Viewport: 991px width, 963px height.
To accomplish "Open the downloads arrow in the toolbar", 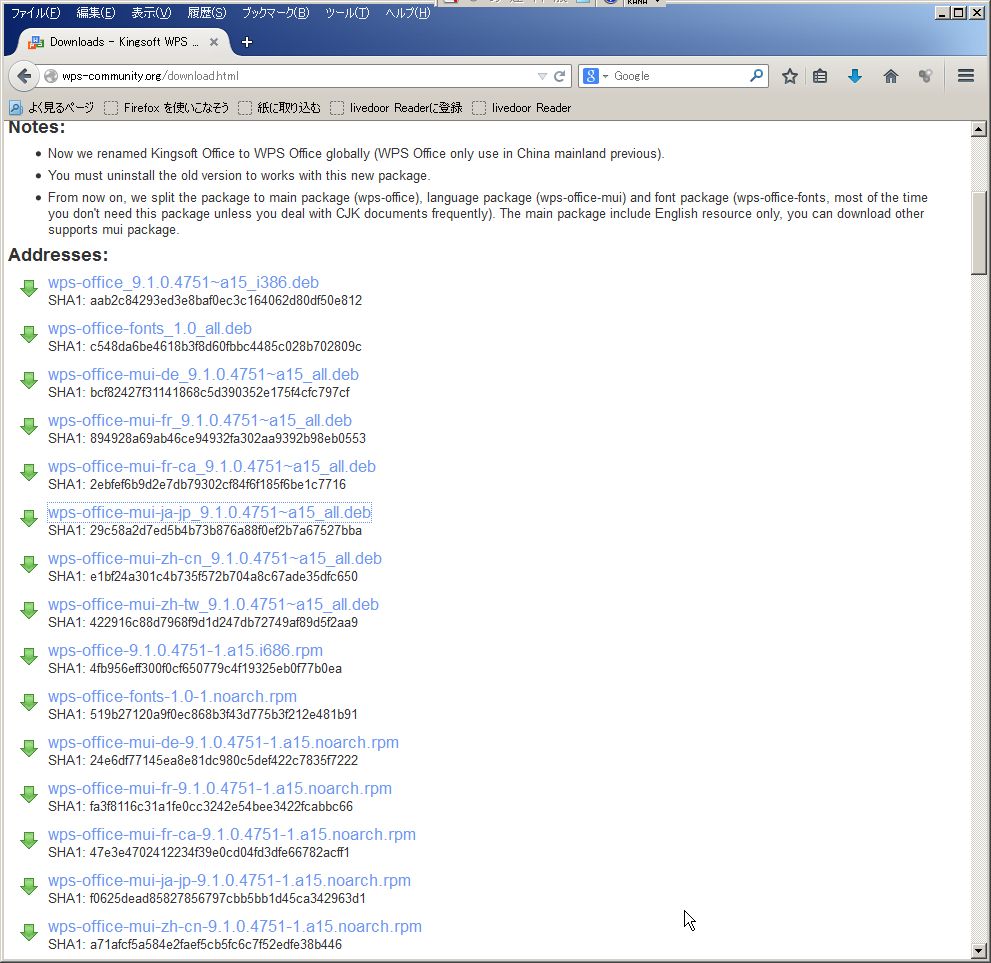I will click(854, 76).
